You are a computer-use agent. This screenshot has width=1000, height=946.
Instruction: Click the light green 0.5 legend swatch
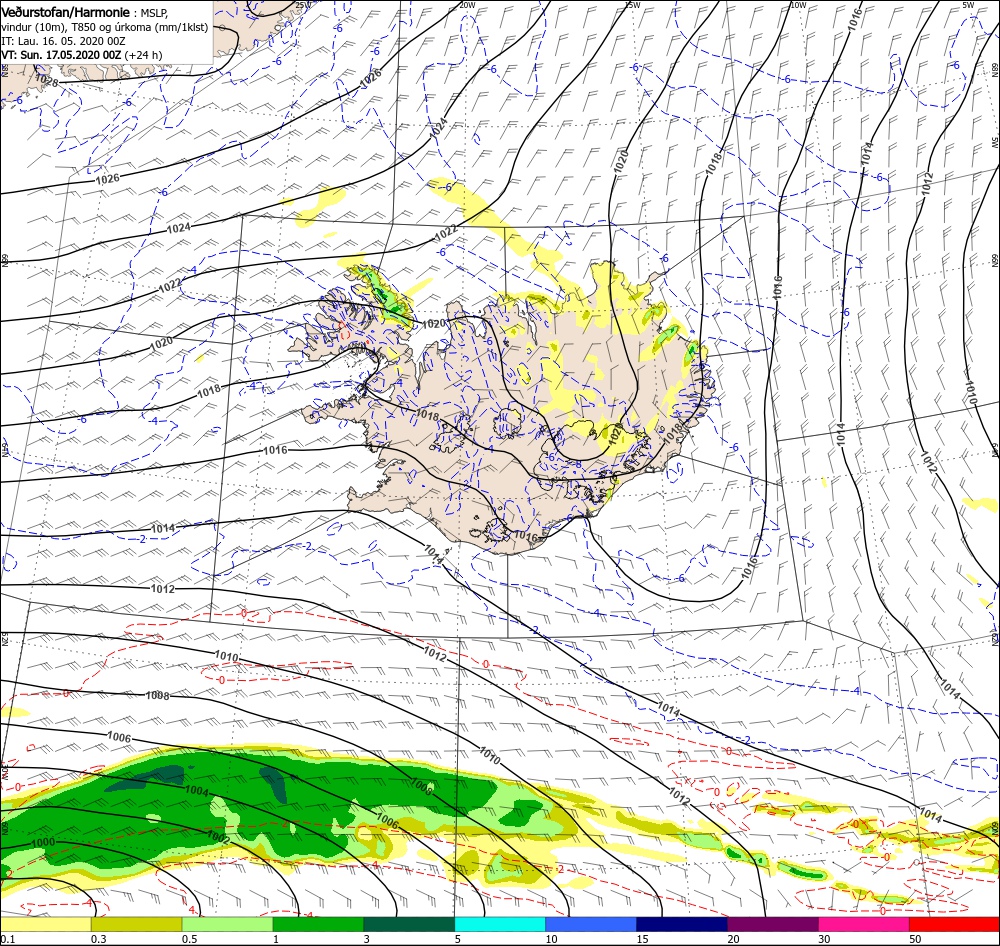pyautogui.click(x=227, y=924)
